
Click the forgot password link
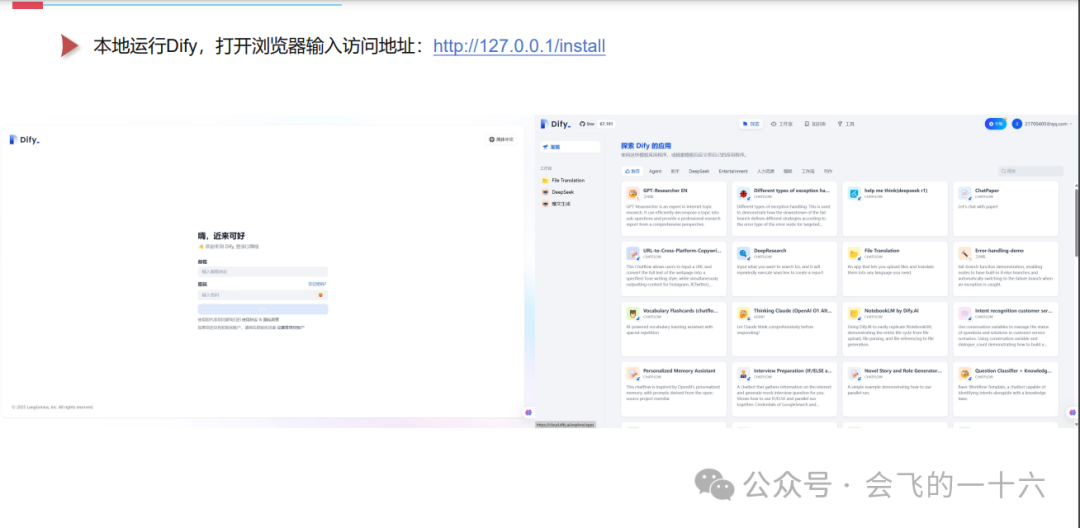tap(318, 284)
